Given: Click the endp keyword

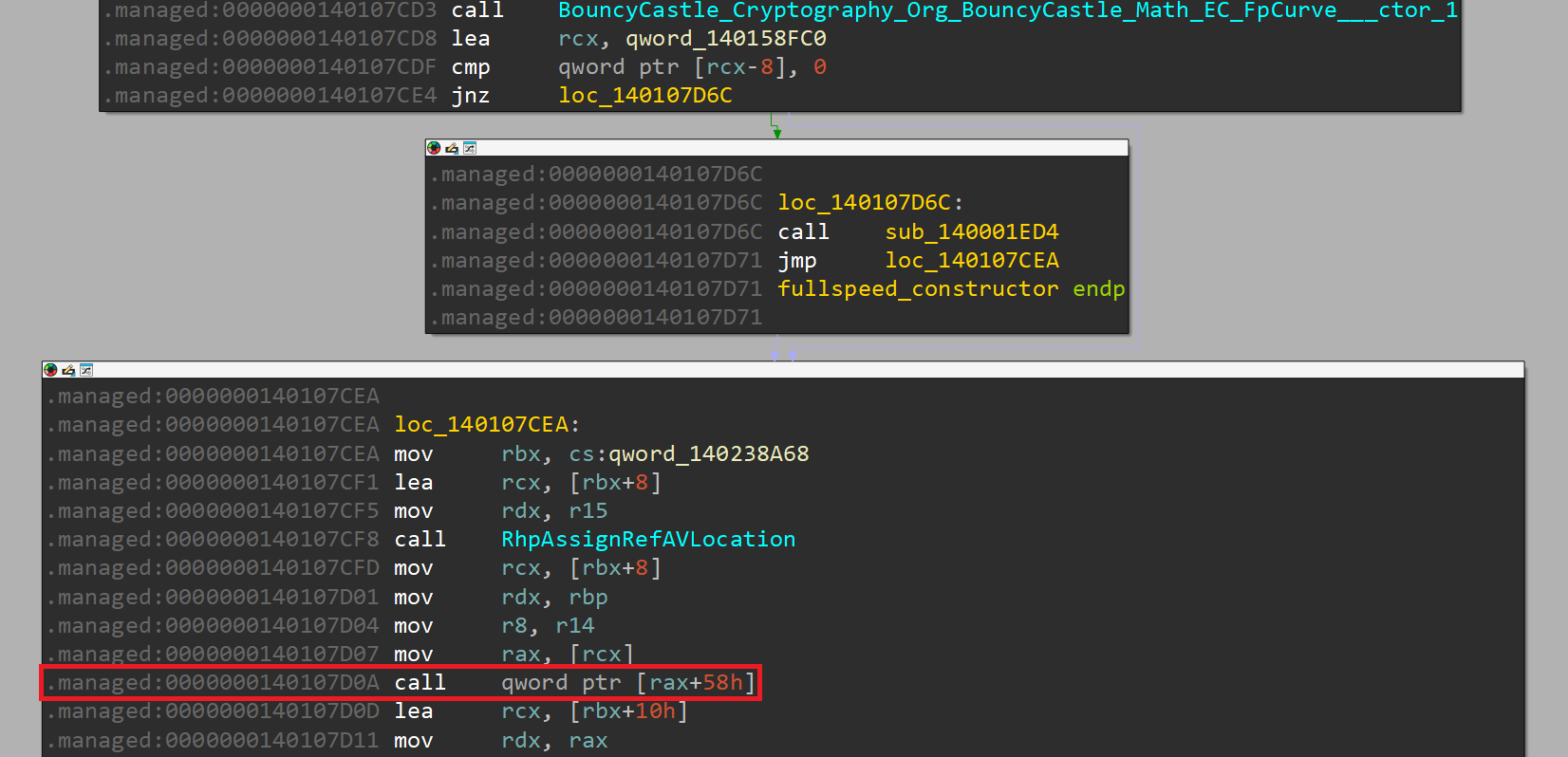Looking at the screenshot, I should [1099, 289].
